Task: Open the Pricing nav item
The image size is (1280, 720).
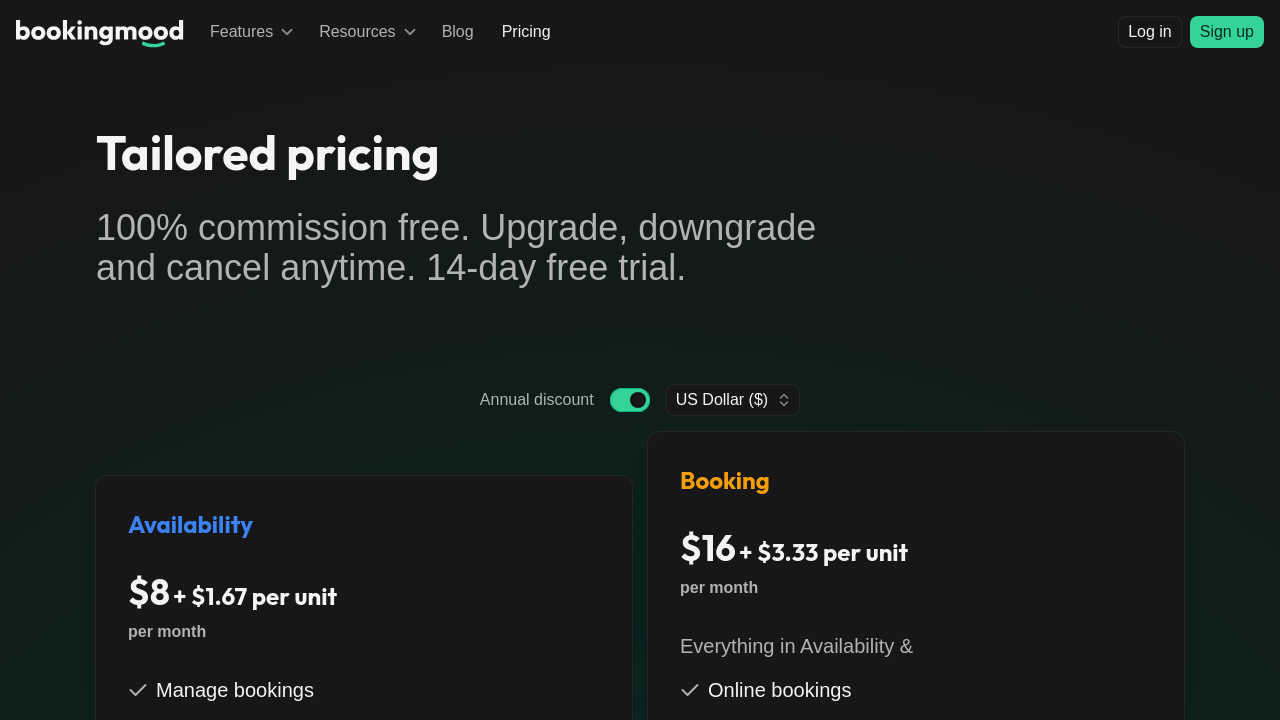Action: pos(526,32)
